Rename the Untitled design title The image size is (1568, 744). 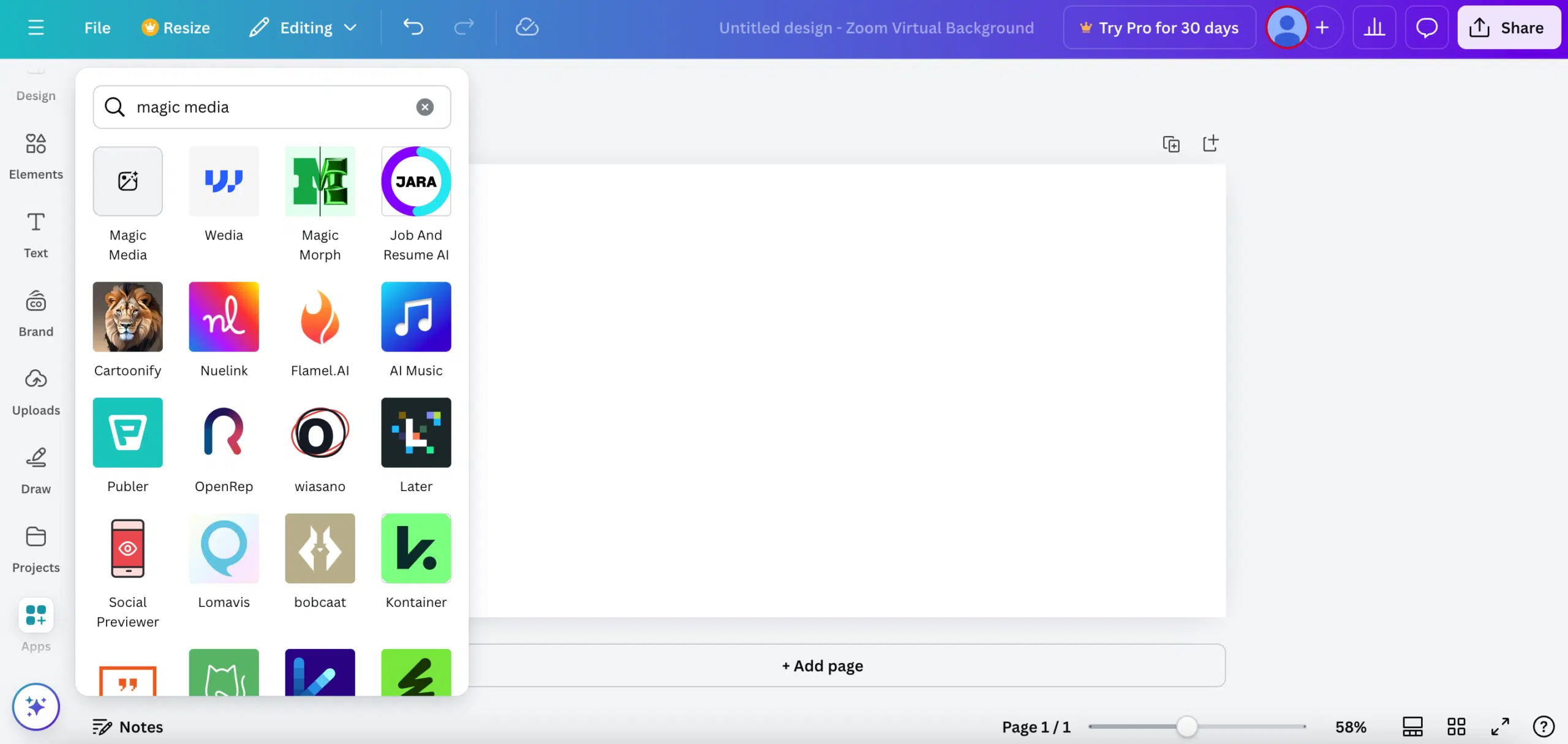pos(876,28)
